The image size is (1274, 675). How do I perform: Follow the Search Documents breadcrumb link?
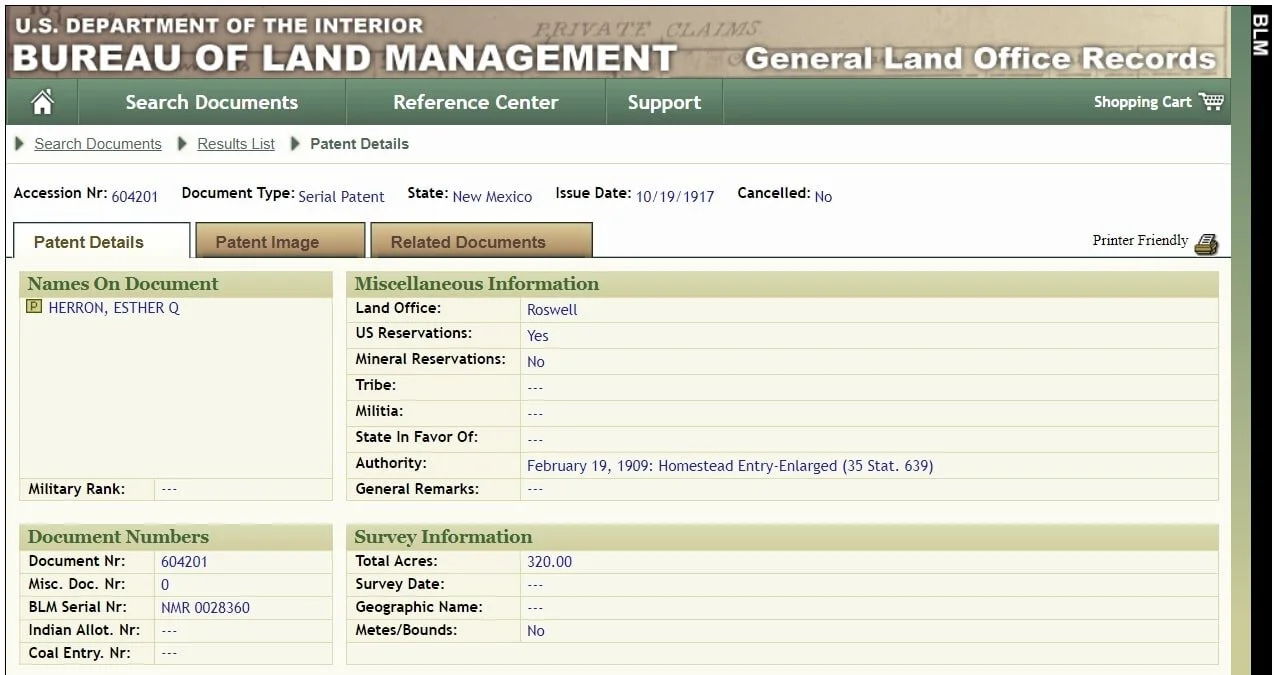tap(98, 144)
